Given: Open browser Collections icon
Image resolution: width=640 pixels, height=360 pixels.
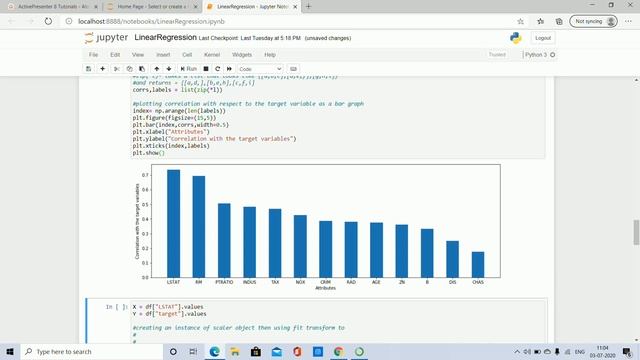Looking at the screenshot, I should pyautogui.click(x=559, y=21).
